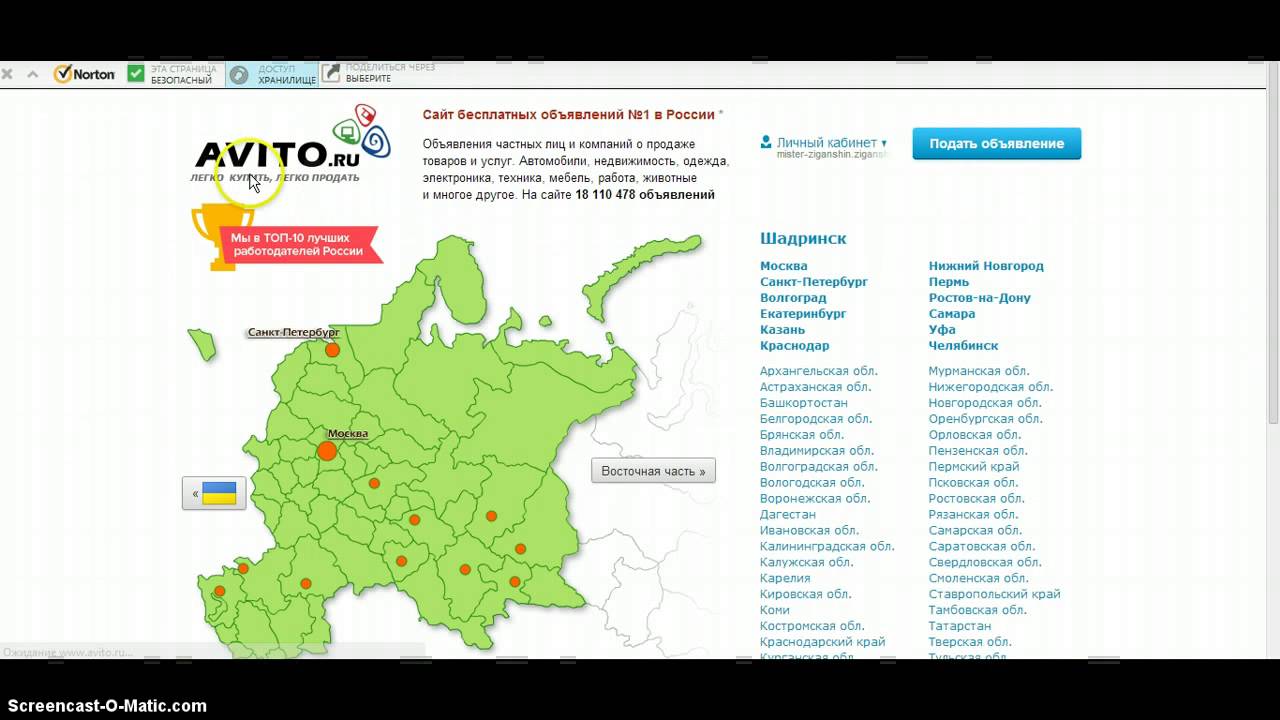Click the Восточная часть map button
1280x720 pixels.
pos(653,471)
